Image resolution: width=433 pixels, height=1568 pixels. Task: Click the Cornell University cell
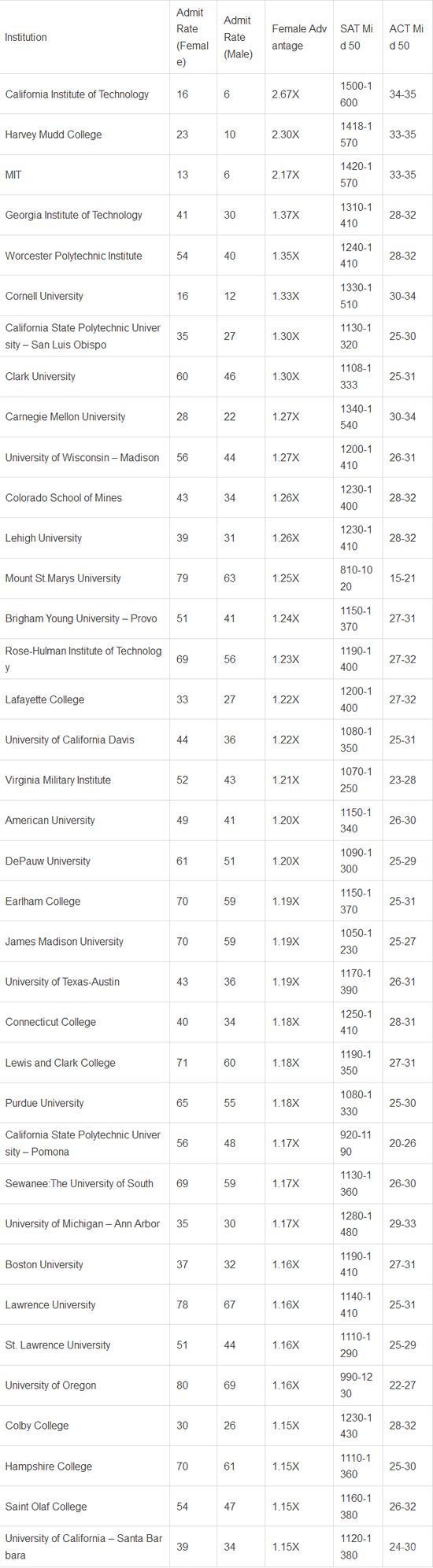tap(84, 296)
